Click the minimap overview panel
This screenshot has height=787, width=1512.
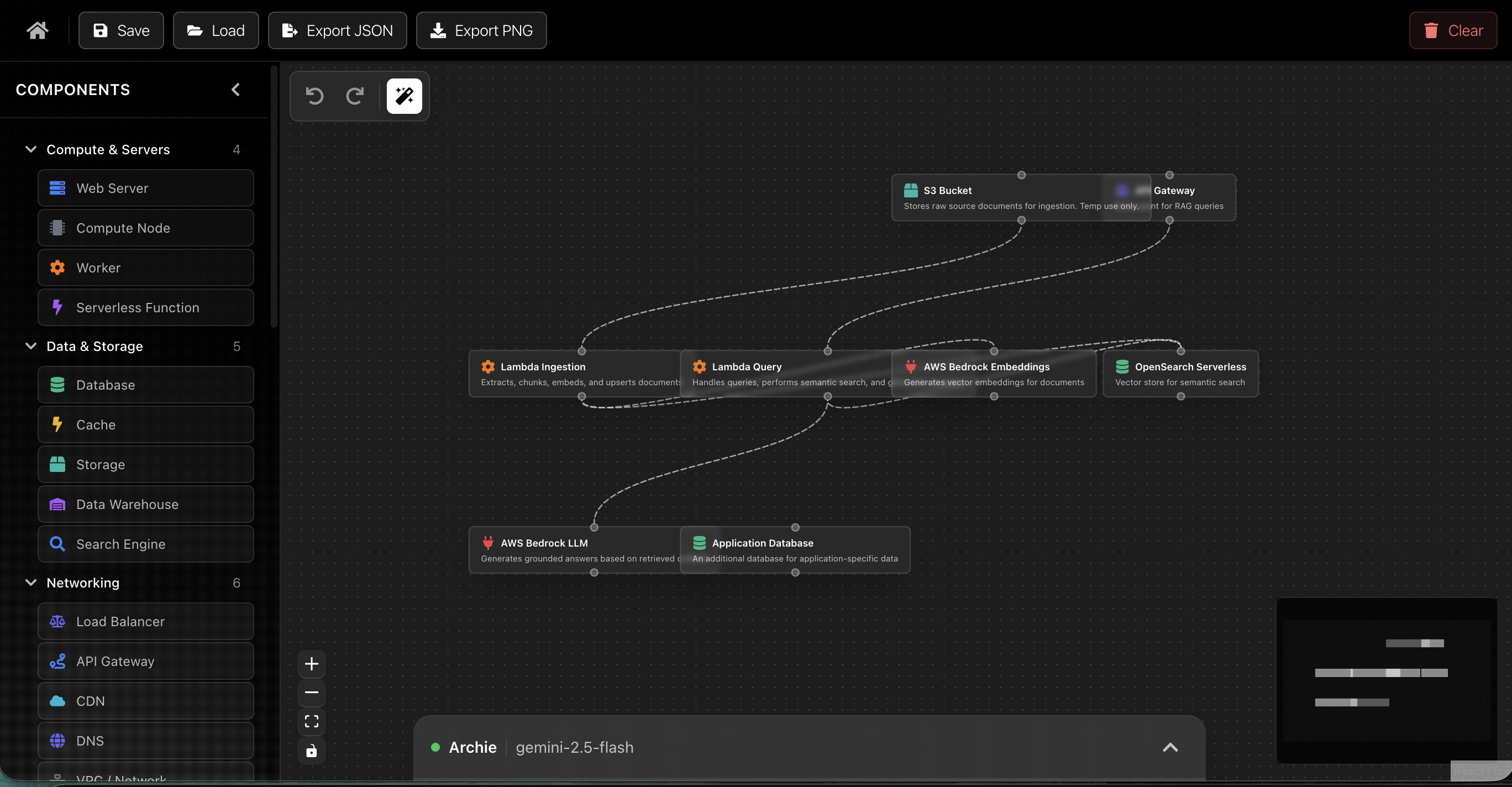[1387, 681]
